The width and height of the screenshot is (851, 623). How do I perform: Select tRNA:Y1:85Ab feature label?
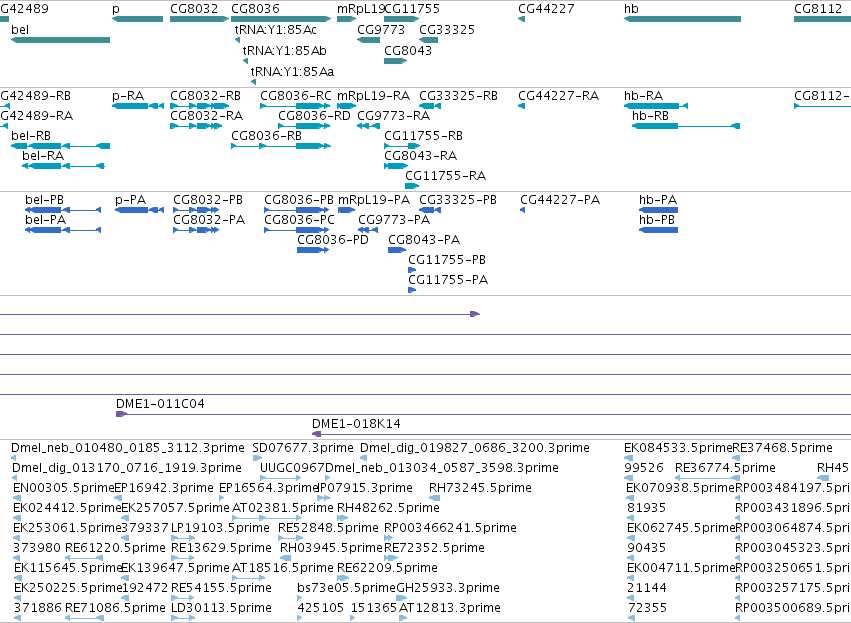coord(284,50)
